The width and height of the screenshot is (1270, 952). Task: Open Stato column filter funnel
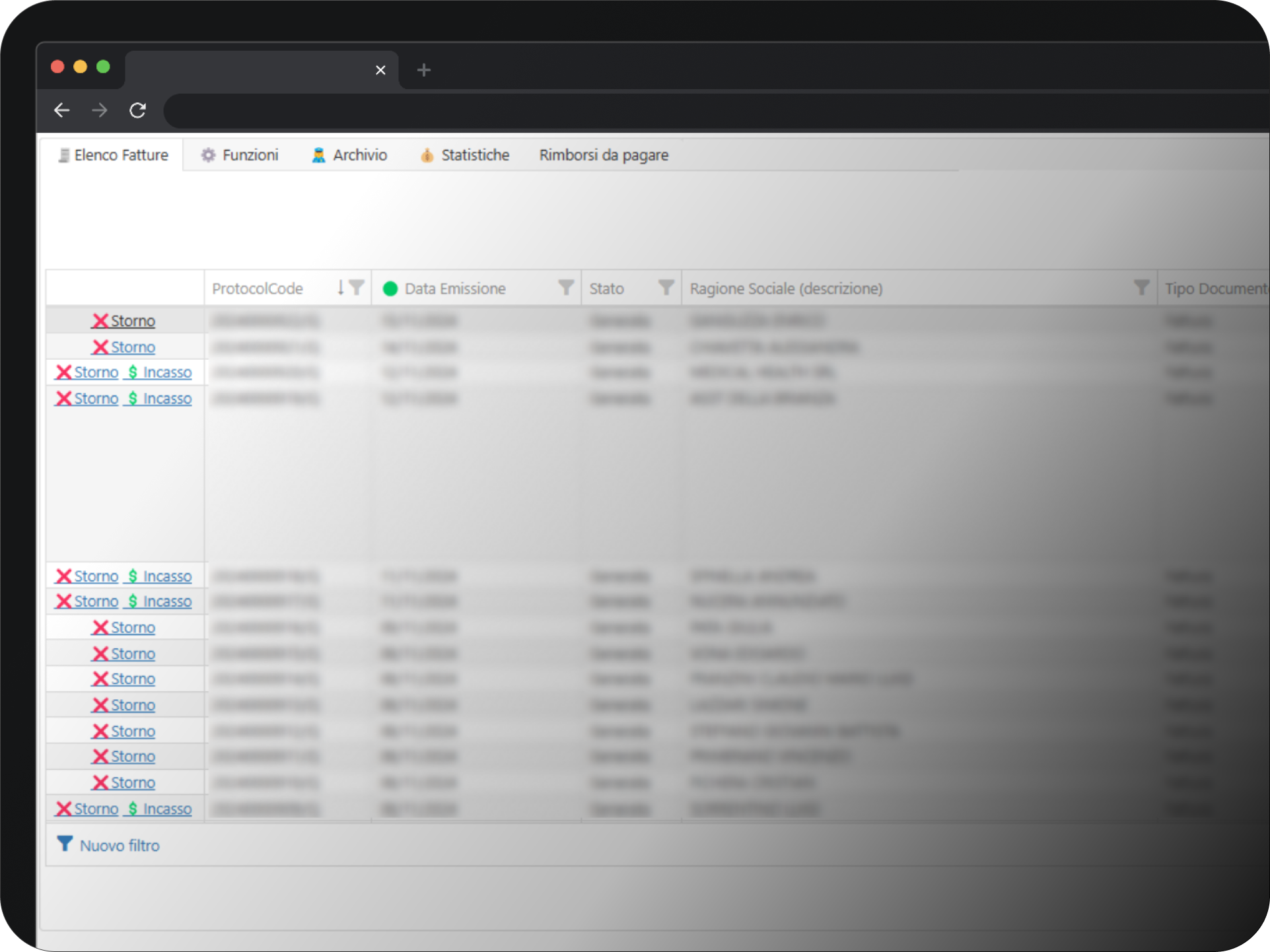[x=666, y=288]
